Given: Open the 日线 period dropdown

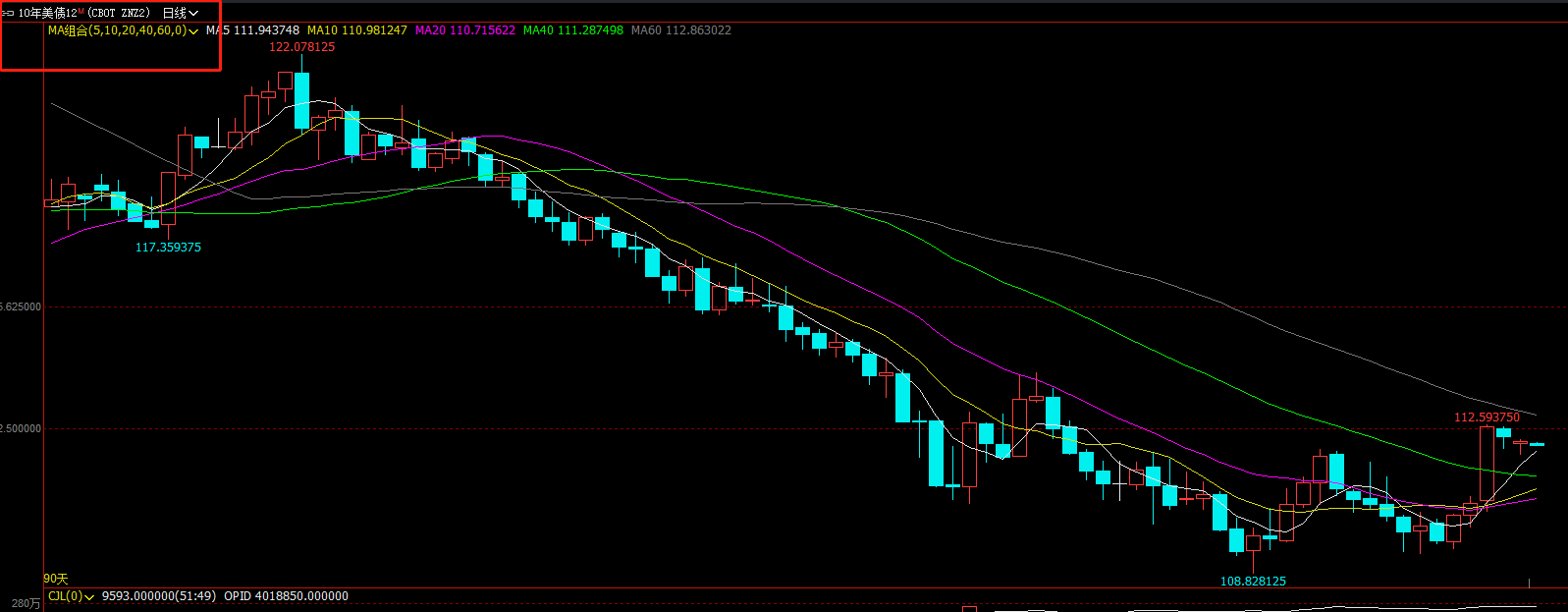Looking at the screenshot, I should coord(180,13).
